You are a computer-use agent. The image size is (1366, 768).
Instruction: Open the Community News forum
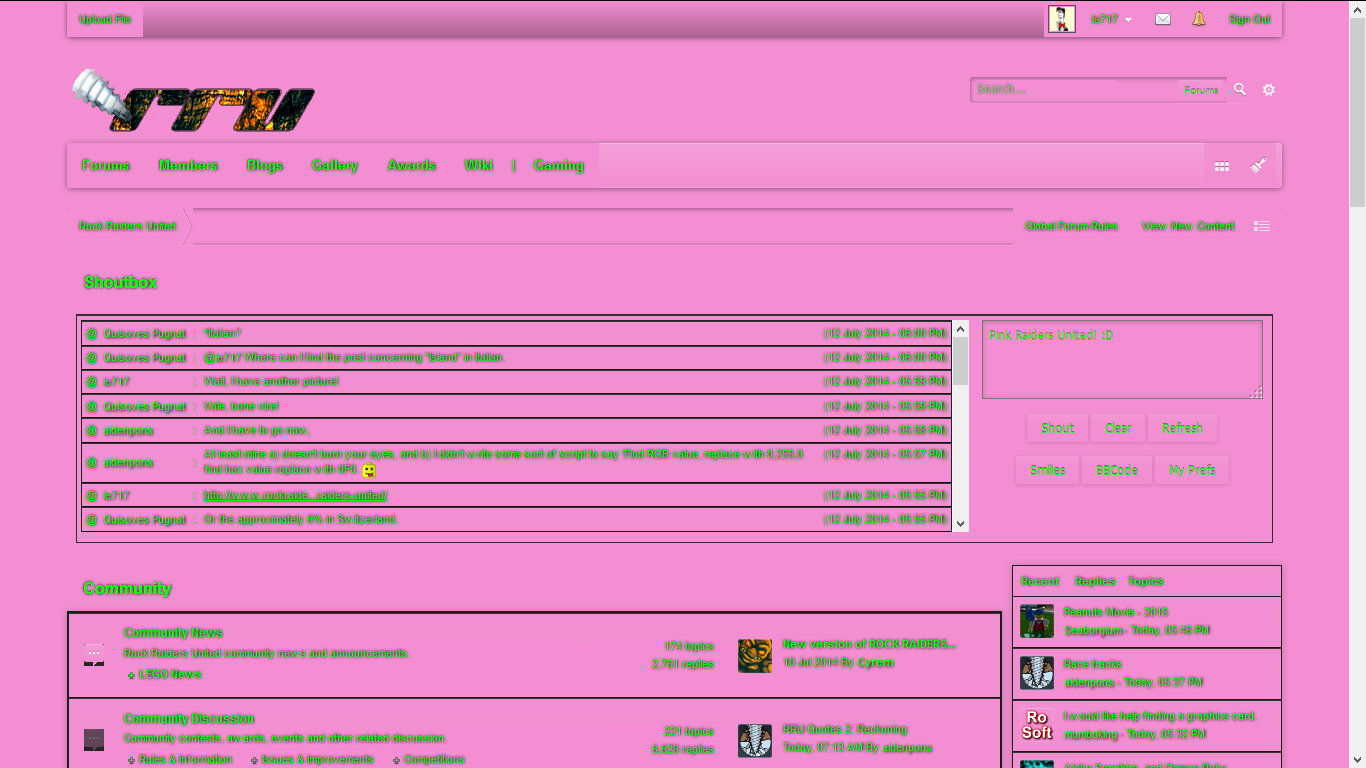click(x=173, y=633)
